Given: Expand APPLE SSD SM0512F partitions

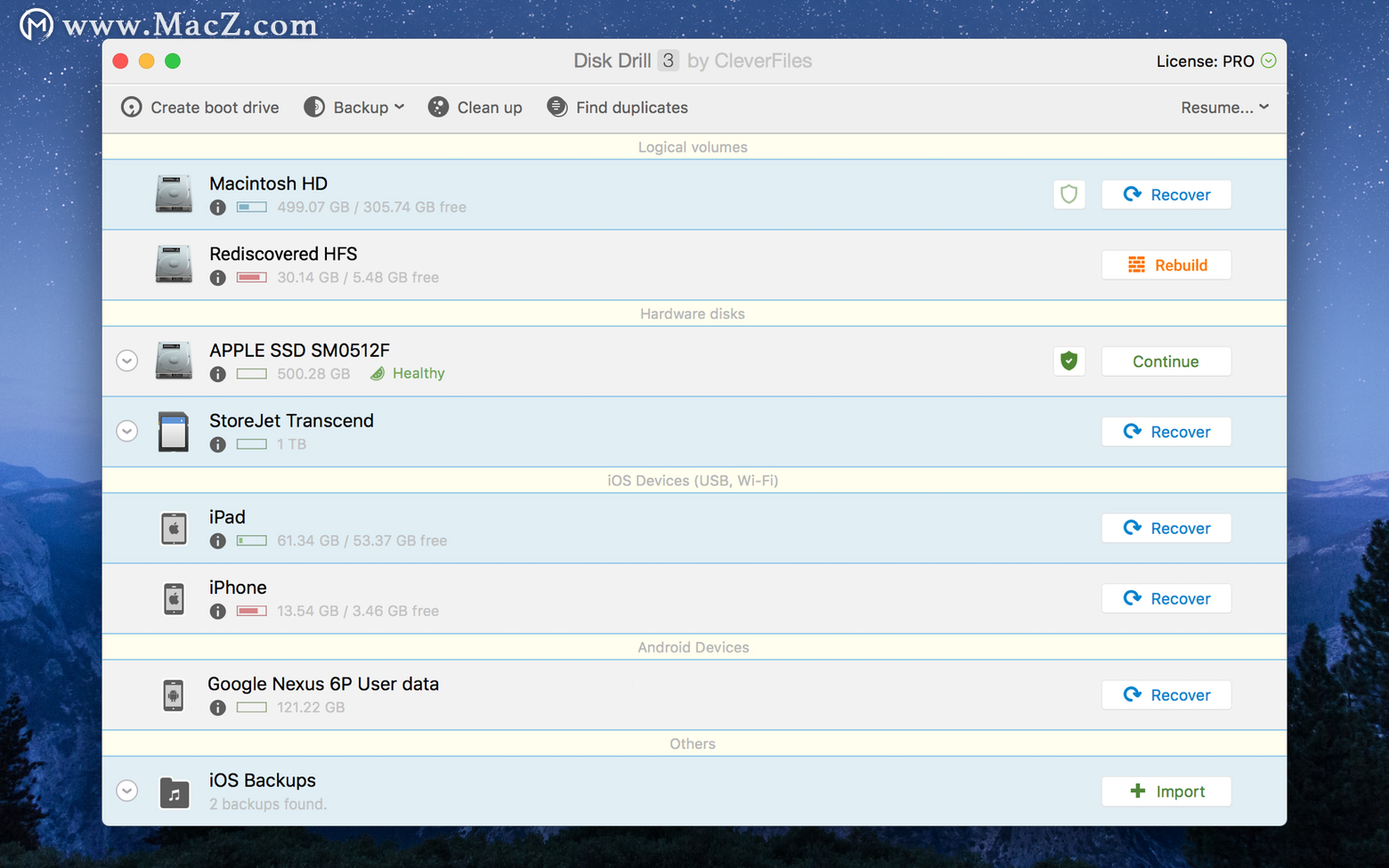Looking at the screenshot, I should (x=127, y=361).
